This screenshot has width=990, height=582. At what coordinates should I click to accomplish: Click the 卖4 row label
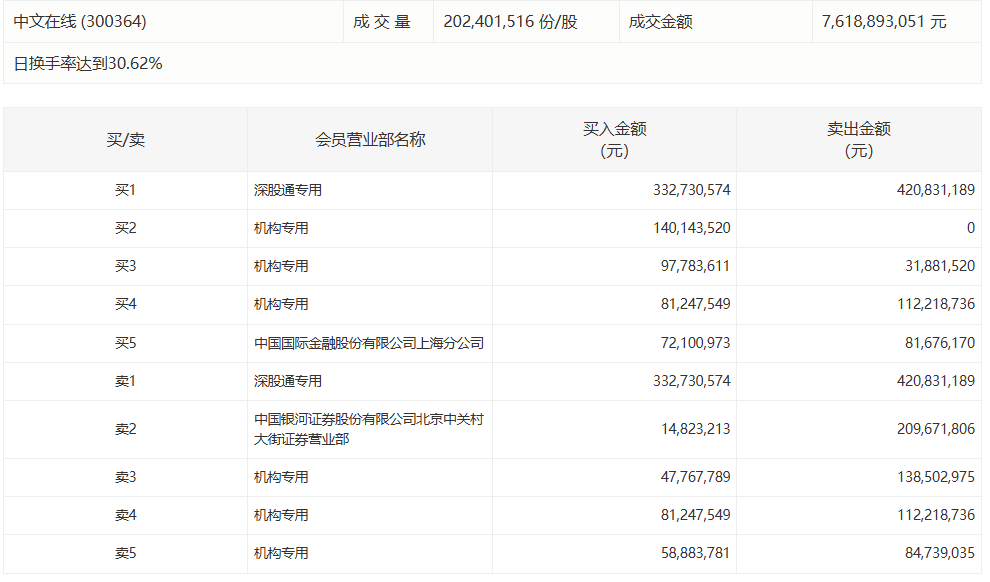125,515
